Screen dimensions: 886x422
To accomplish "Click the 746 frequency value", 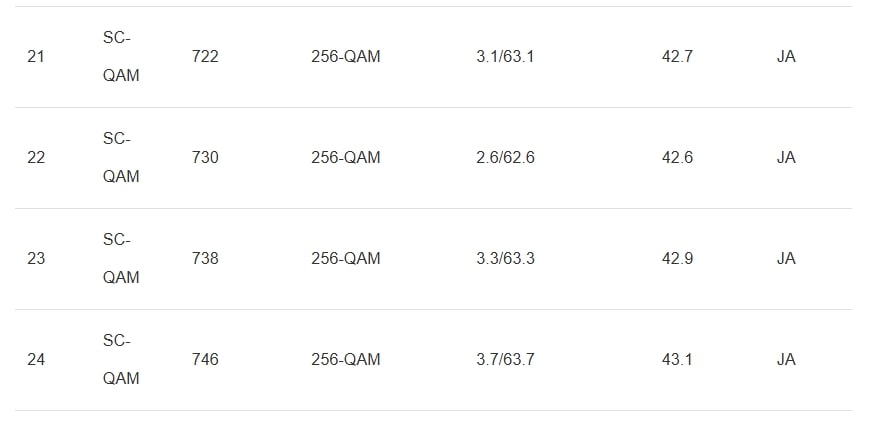I will pos(204,360).
